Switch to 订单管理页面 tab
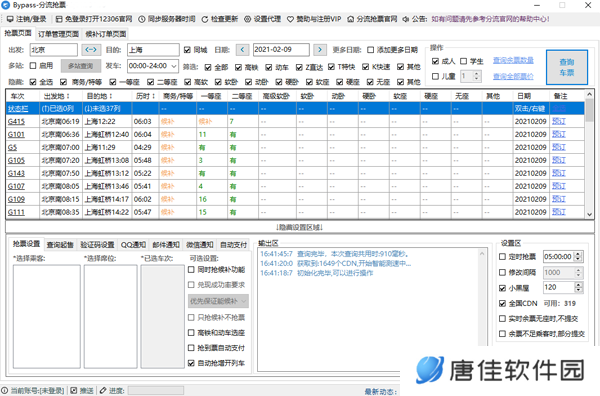The image size is (600, 396). tap(58, 34)
